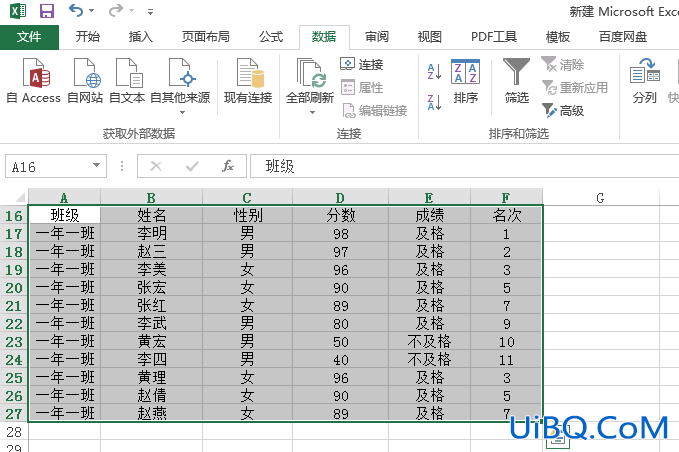Viewport: 679px width, 452px height.
Task: Click the cell with score 98
Action: click(x=340, y=233)
